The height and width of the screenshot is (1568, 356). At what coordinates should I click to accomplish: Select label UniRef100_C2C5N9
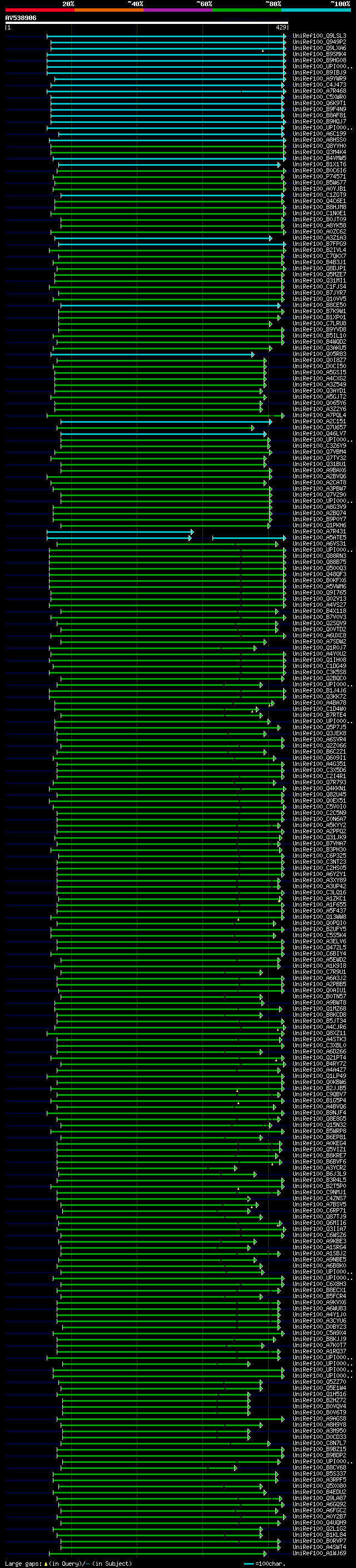[x=319, y=813]
